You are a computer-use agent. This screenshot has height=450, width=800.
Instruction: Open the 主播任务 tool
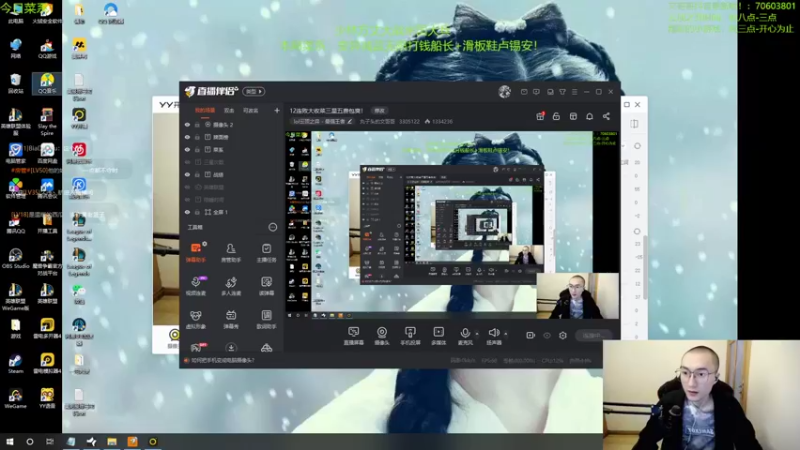click(266, 252)
